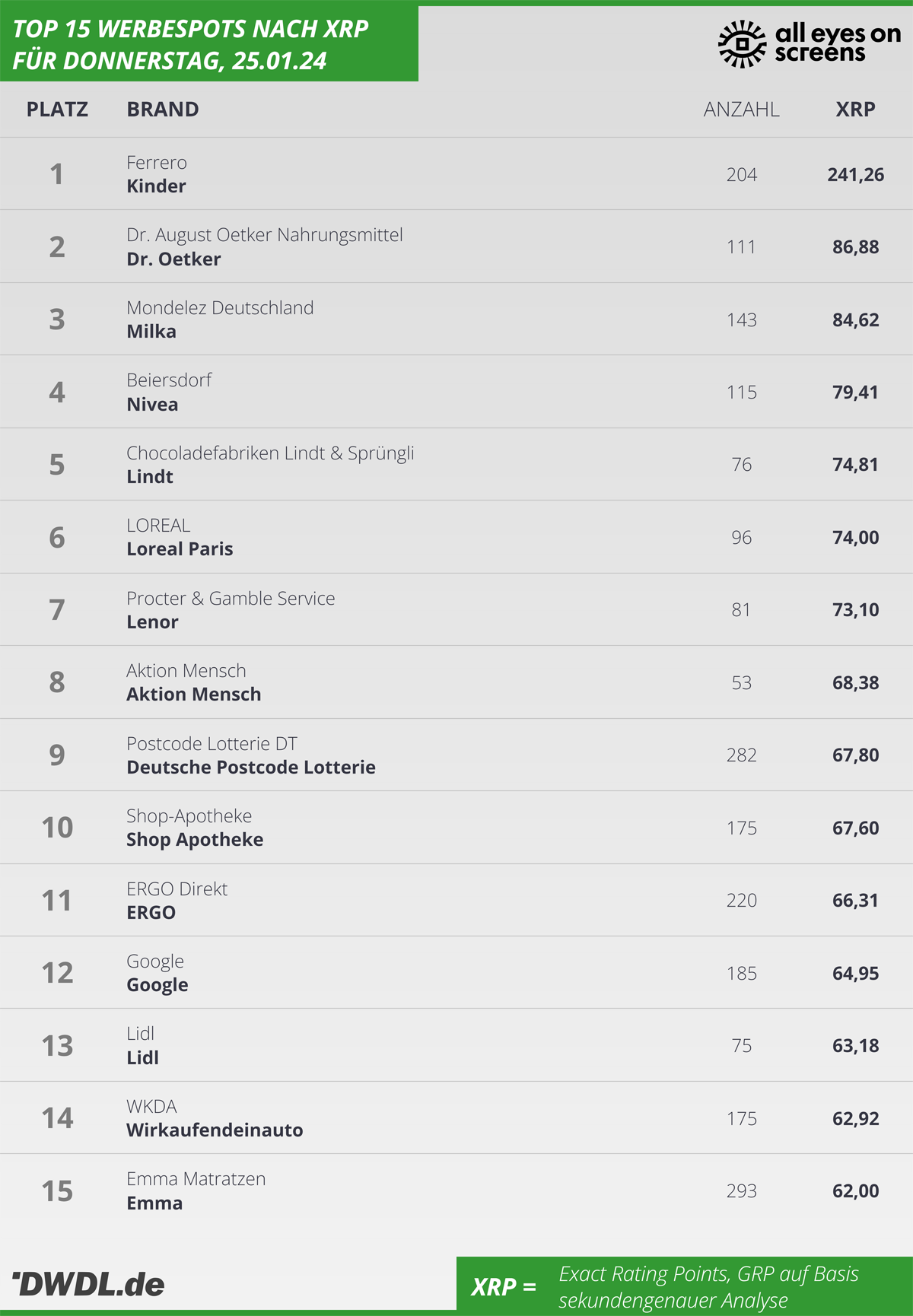The width and height of the screenshot is (913, 1316).
Task: Click the all eyes on screens eye logo
Action: pyautogui.click(x=742, y=44)
